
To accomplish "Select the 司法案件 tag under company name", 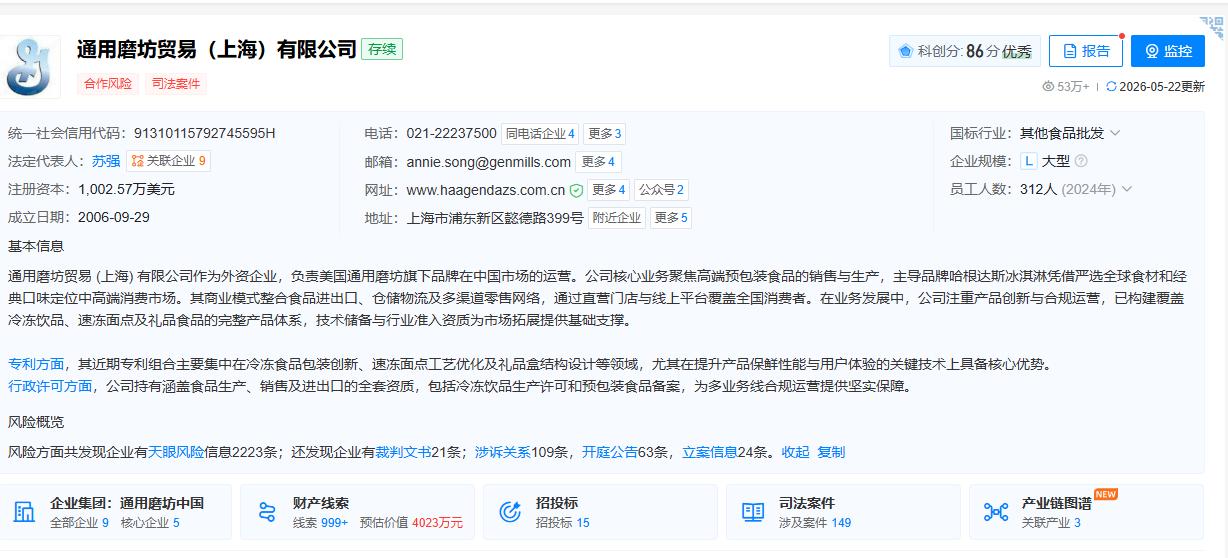I will tap(176, 84).
